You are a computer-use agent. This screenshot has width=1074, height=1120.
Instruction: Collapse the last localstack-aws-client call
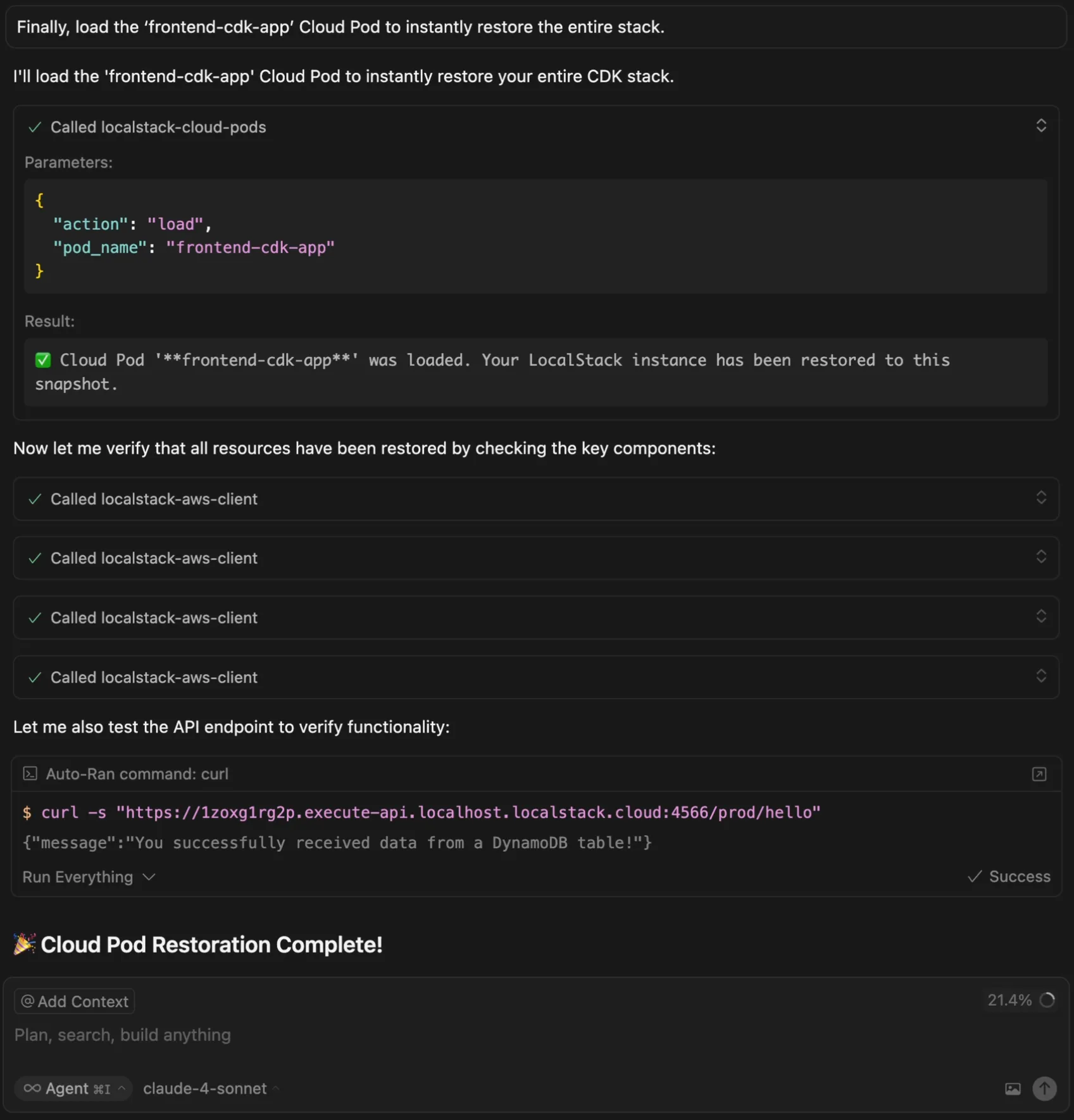(1041, 676)
